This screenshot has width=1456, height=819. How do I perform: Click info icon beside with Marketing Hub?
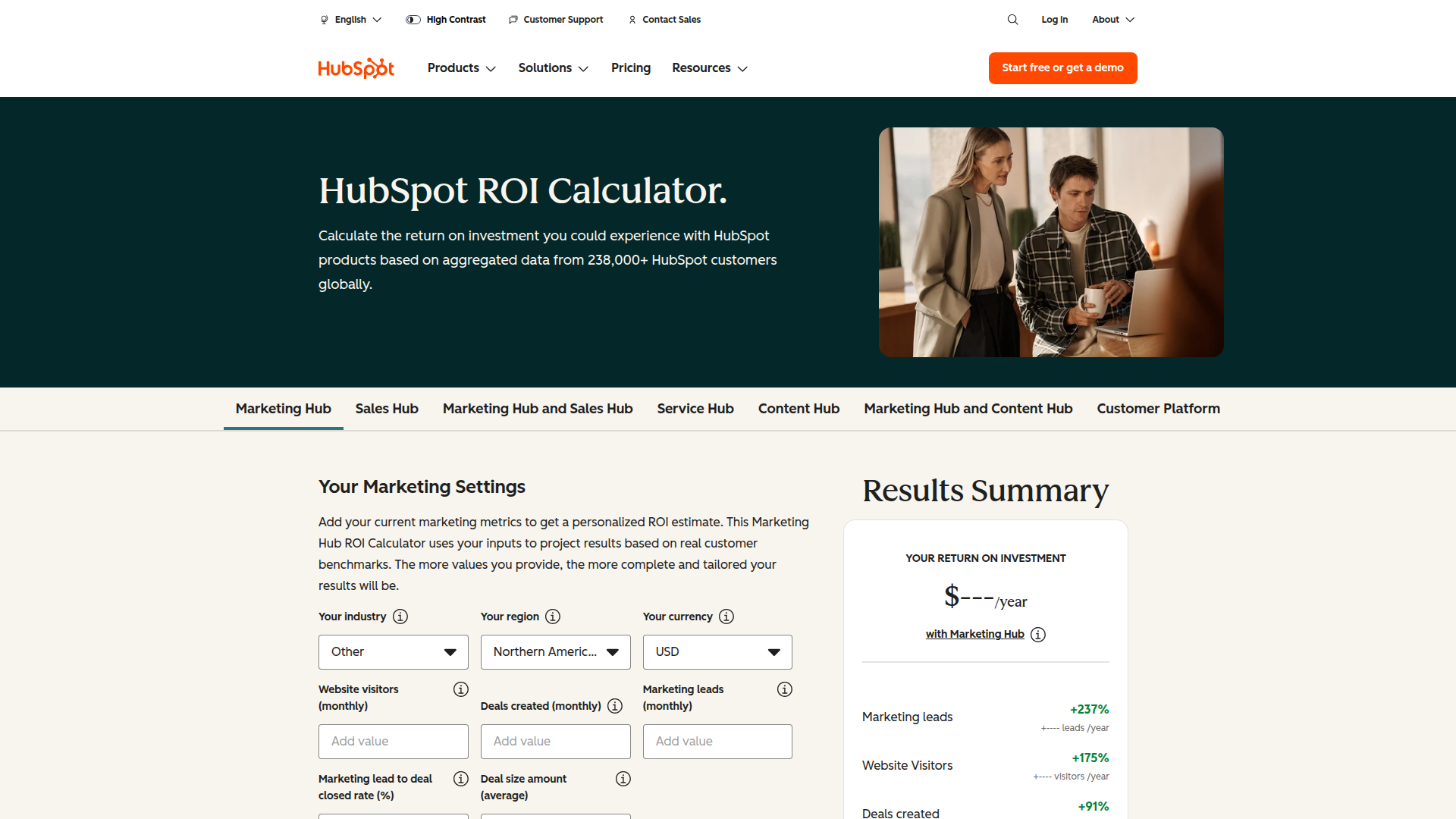click(x=1038, y=634)
